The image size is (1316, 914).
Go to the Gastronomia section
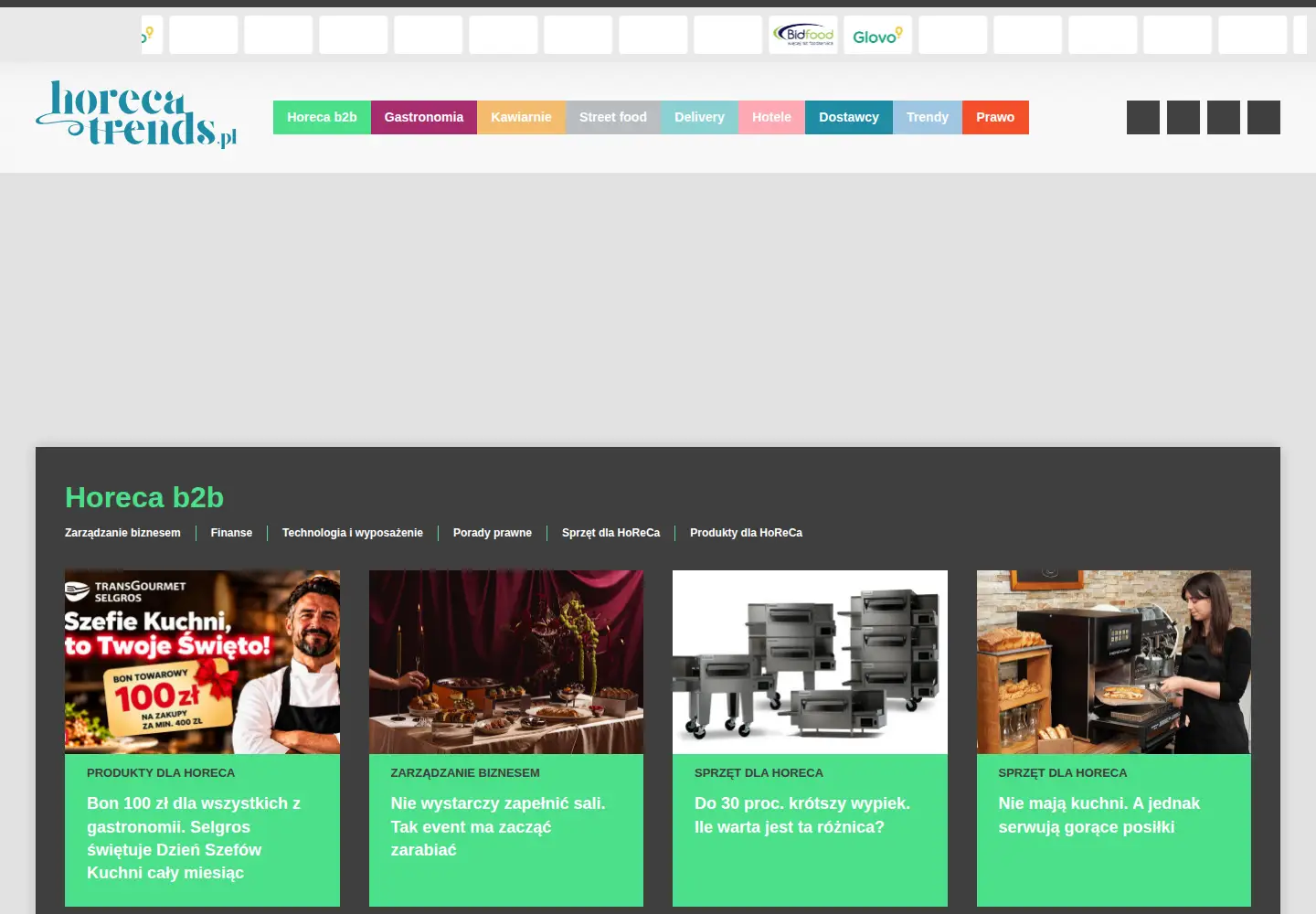coord(424,117)
